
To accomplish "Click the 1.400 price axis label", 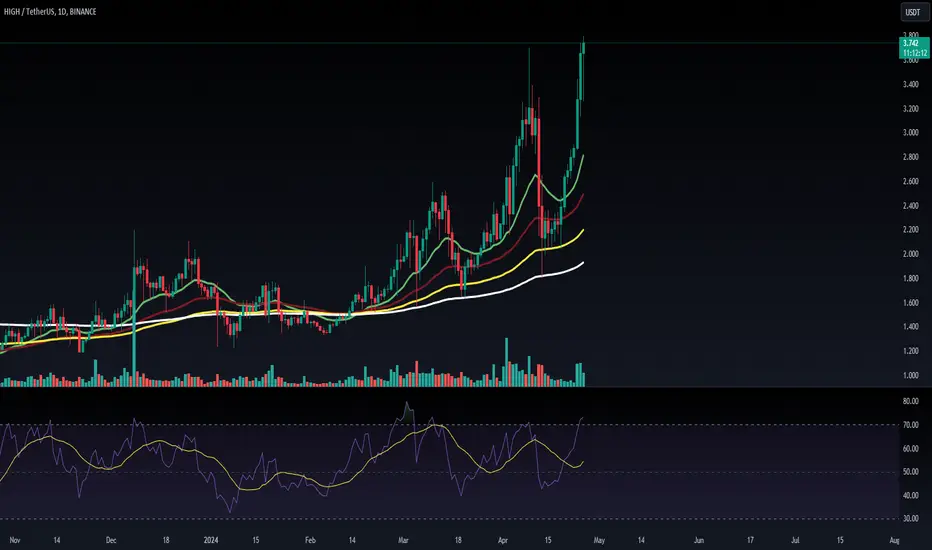I will click(911, 326).
